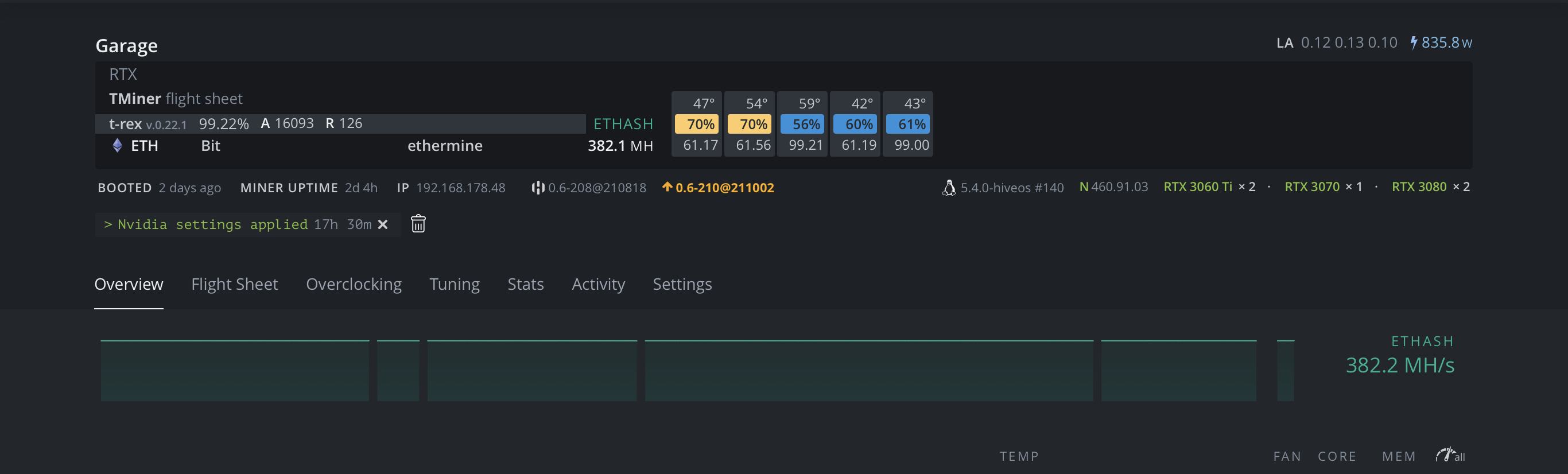This screenshot has width=1568, height=474.
Task: Click the Bit wallet name
Action: coord(211,145)
